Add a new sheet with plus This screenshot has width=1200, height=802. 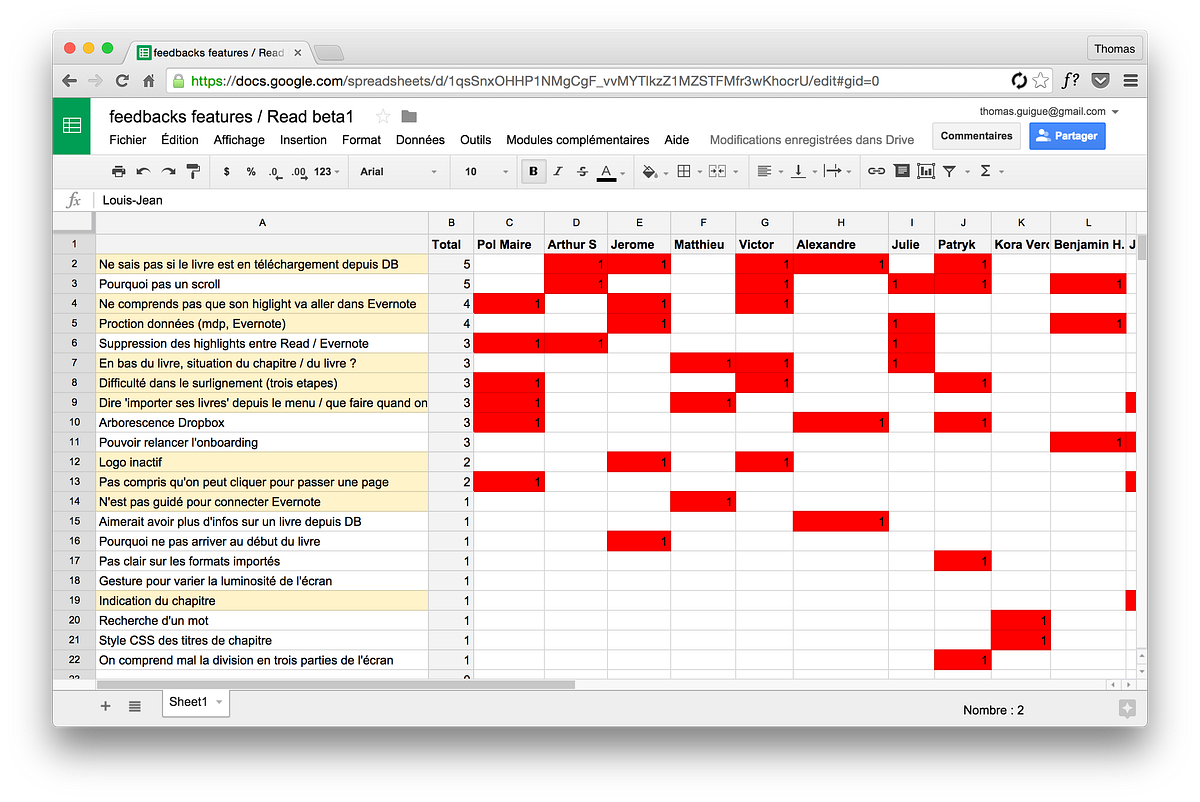tap(106, 706)
